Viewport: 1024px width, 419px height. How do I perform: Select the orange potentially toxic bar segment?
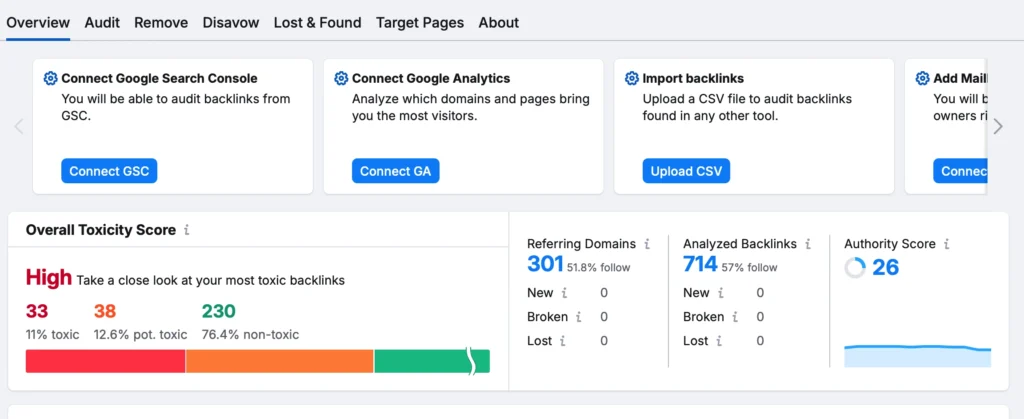coord(280,361)
